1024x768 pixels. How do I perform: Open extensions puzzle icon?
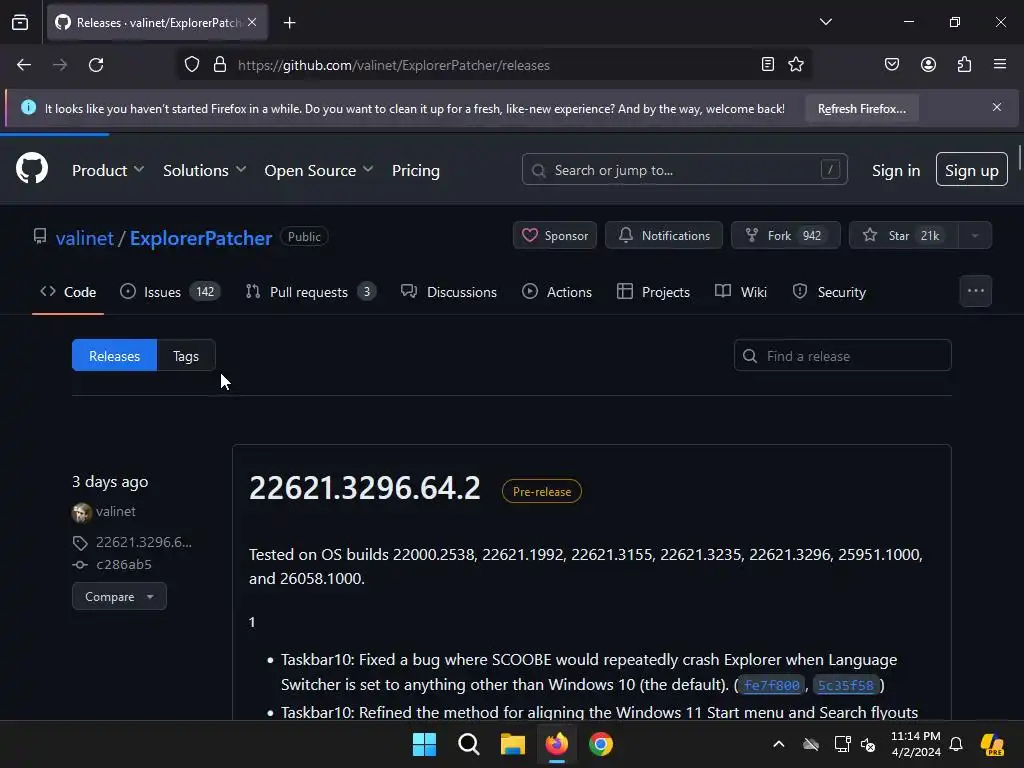coord(964,64)
